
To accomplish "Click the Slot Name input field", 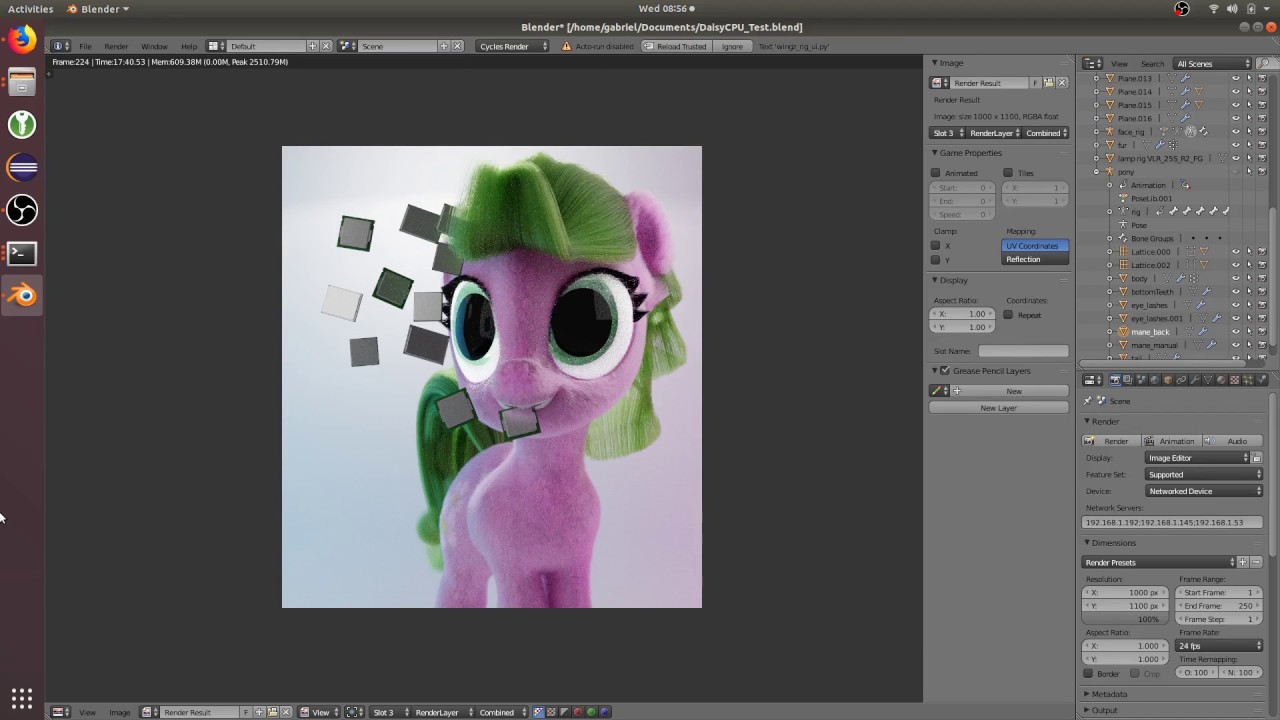I will point(1023,351).
